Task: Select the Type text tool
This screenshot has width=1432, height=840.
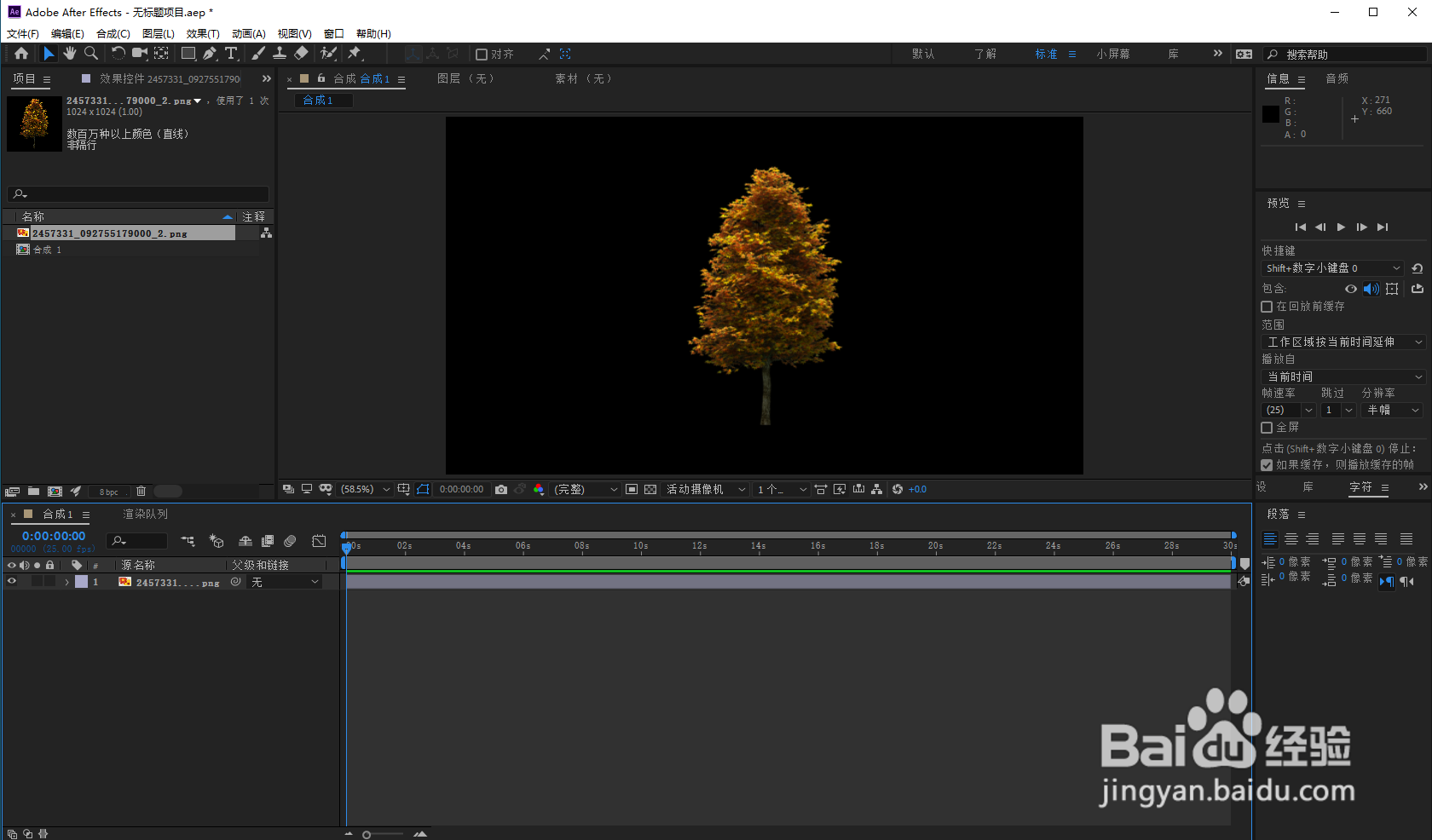Action: 231,54
